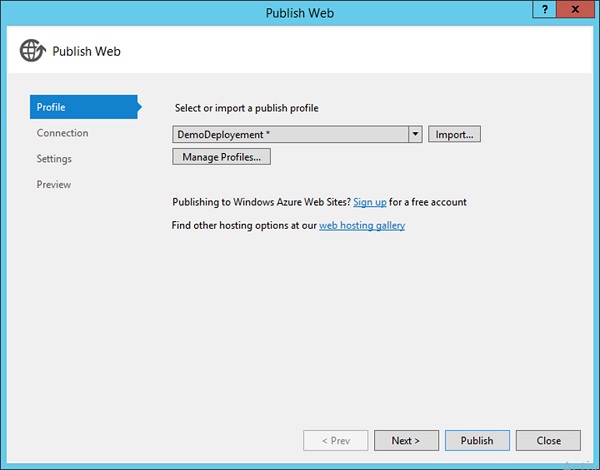Viewport: 600px width, 470px height.
Task: Expand the publish profile dropdown arrow
Action: click(x=415, y=133)
